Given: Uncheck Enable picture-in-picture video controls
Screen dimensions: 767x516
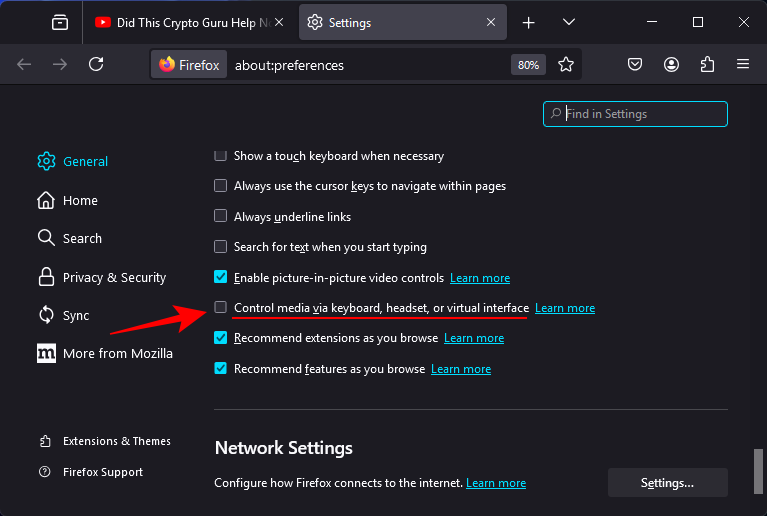Looking at the screenshot, I should pyautogui.click(x=221, y=278).
